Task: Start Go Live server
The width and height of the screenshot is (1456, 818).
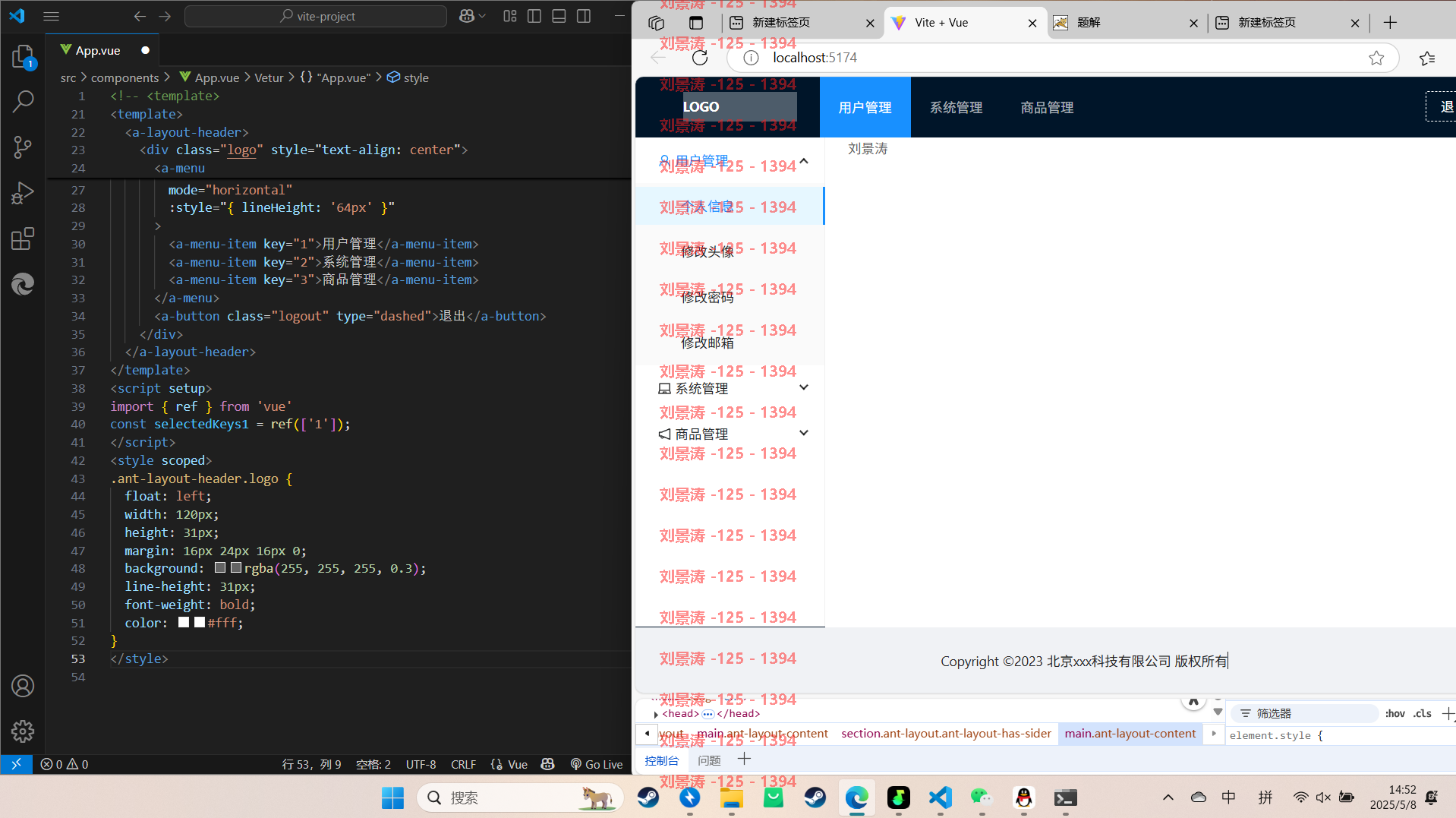Action: [597, 764]
